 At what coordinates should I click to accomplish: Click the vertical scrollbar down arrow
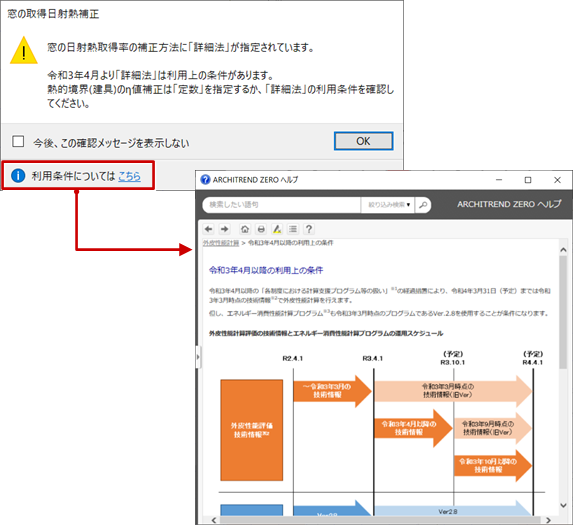click(563, 506)
